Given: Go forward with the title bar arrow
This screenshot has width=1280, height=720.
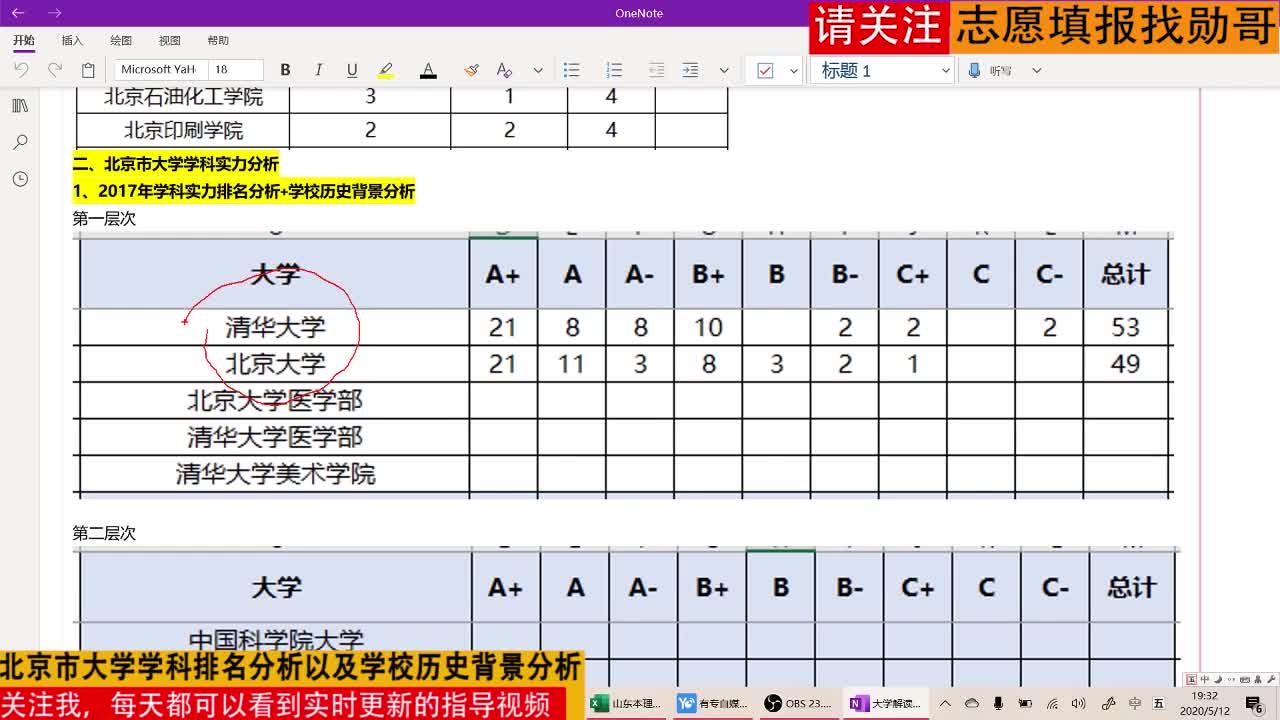Looking at the screenshot, I should 55,13.
